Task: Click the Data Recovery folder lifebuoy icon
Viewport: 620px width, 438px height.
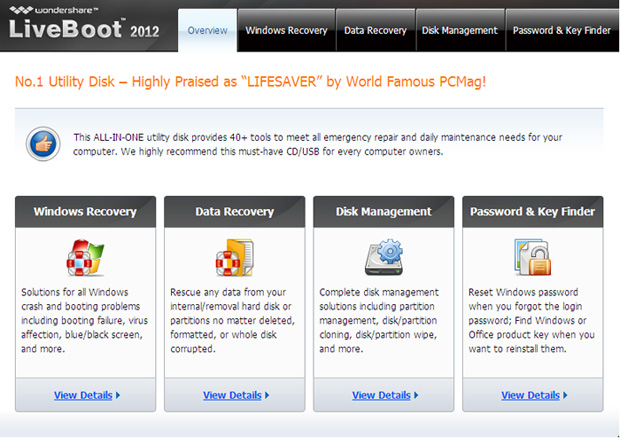Action: [x=234, y=257]
